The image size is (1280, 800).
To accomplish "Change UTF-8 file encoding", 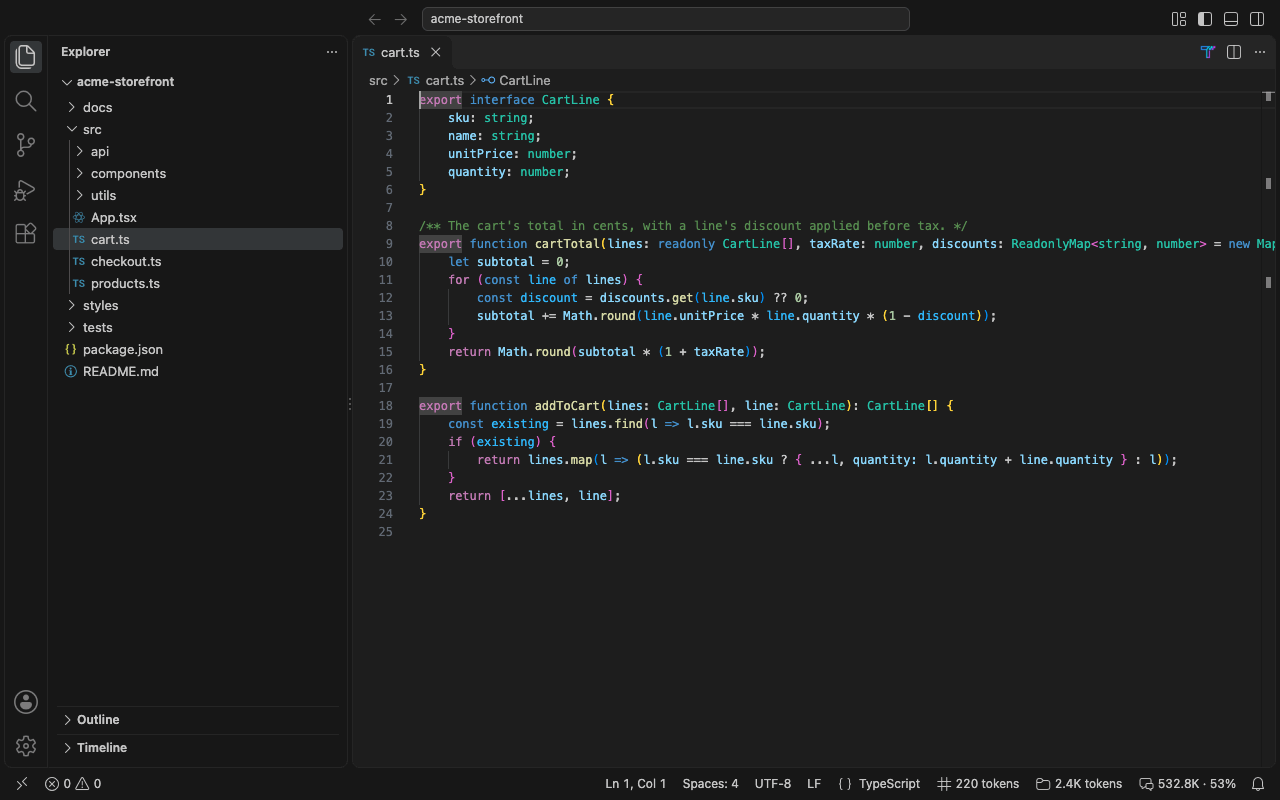I will (x=773, y=784).
